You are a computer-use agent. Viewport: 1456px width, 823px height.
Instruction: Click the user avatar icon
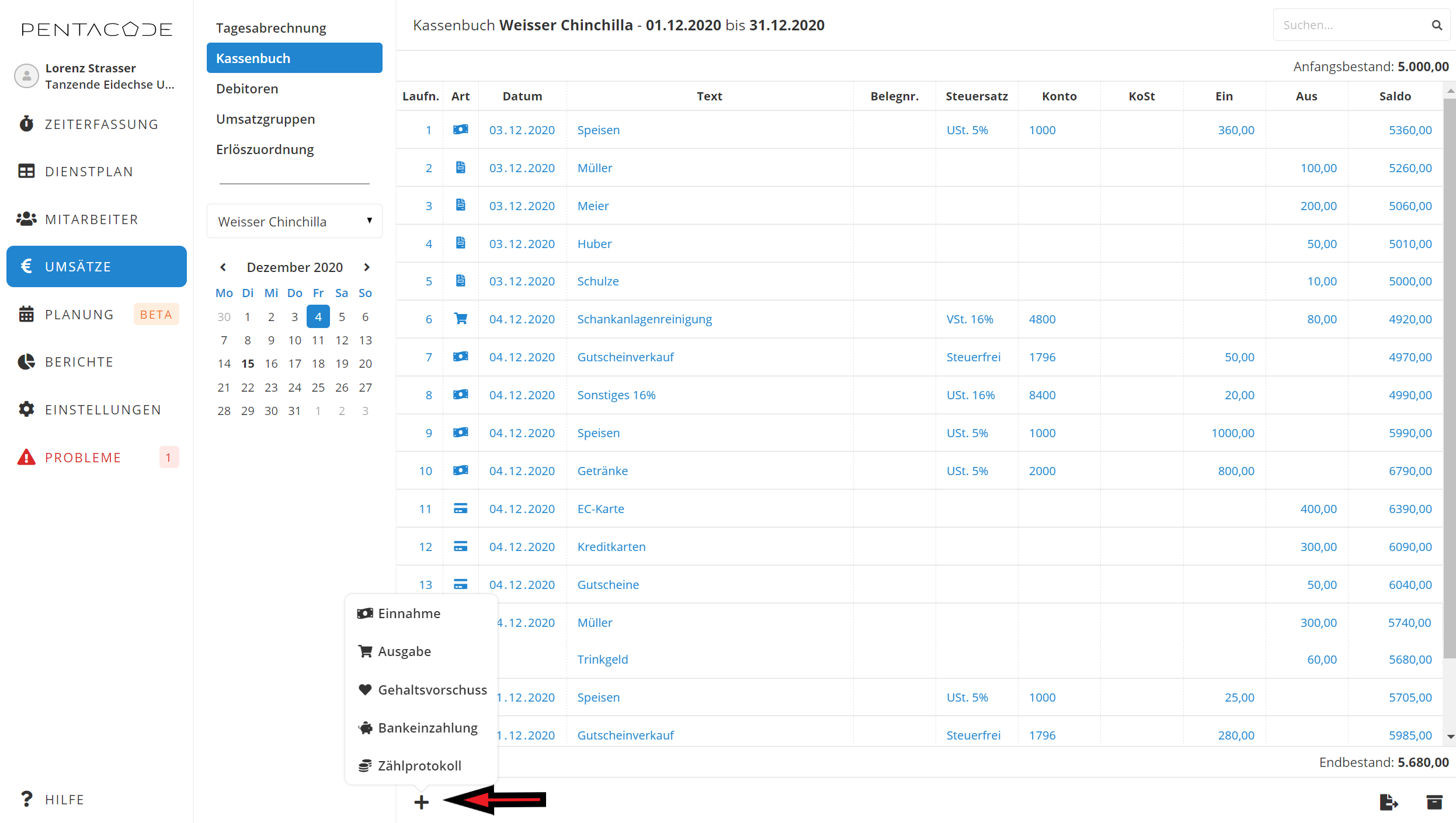coord(26,76)
